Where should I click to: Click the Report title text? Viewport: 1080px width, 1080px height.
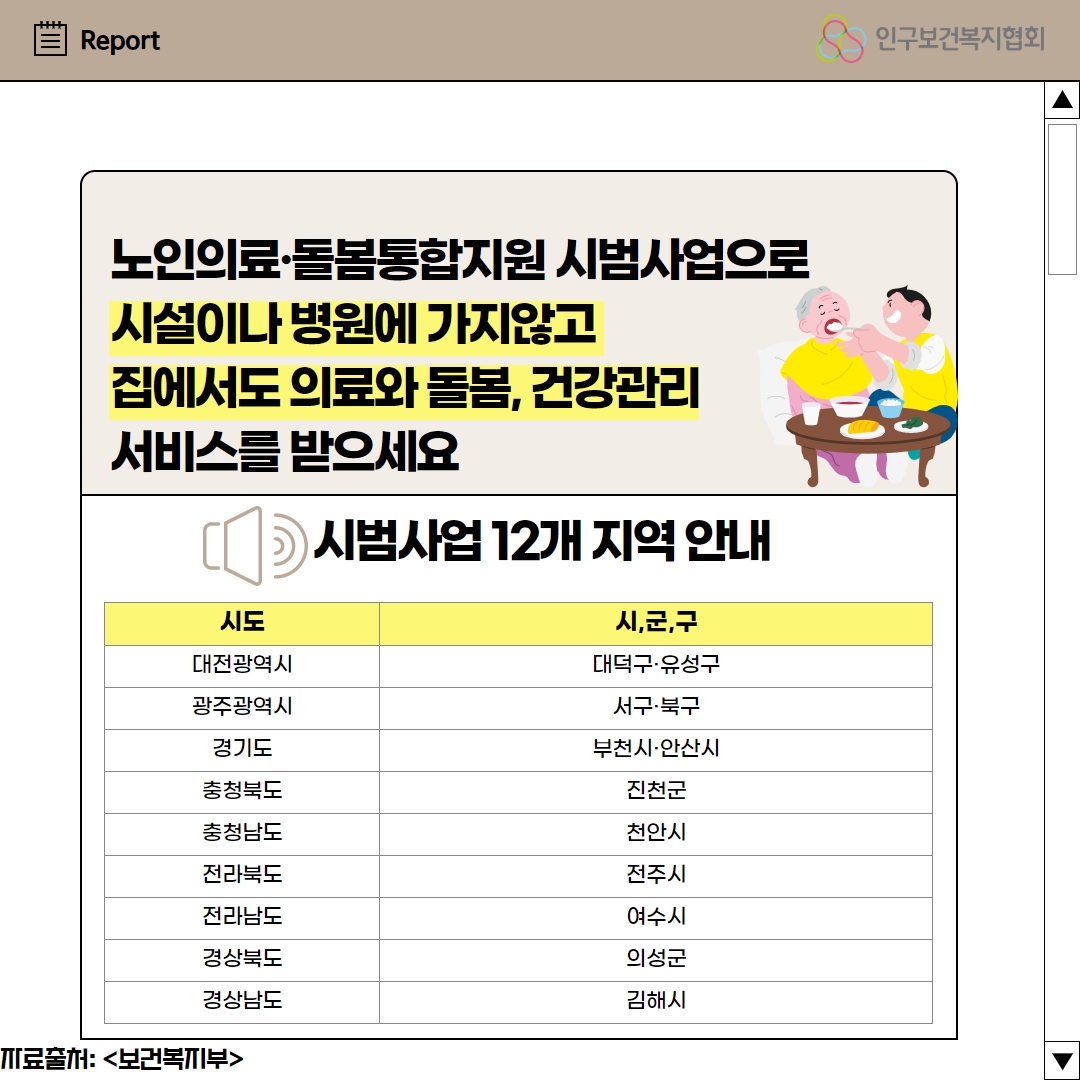120,41
